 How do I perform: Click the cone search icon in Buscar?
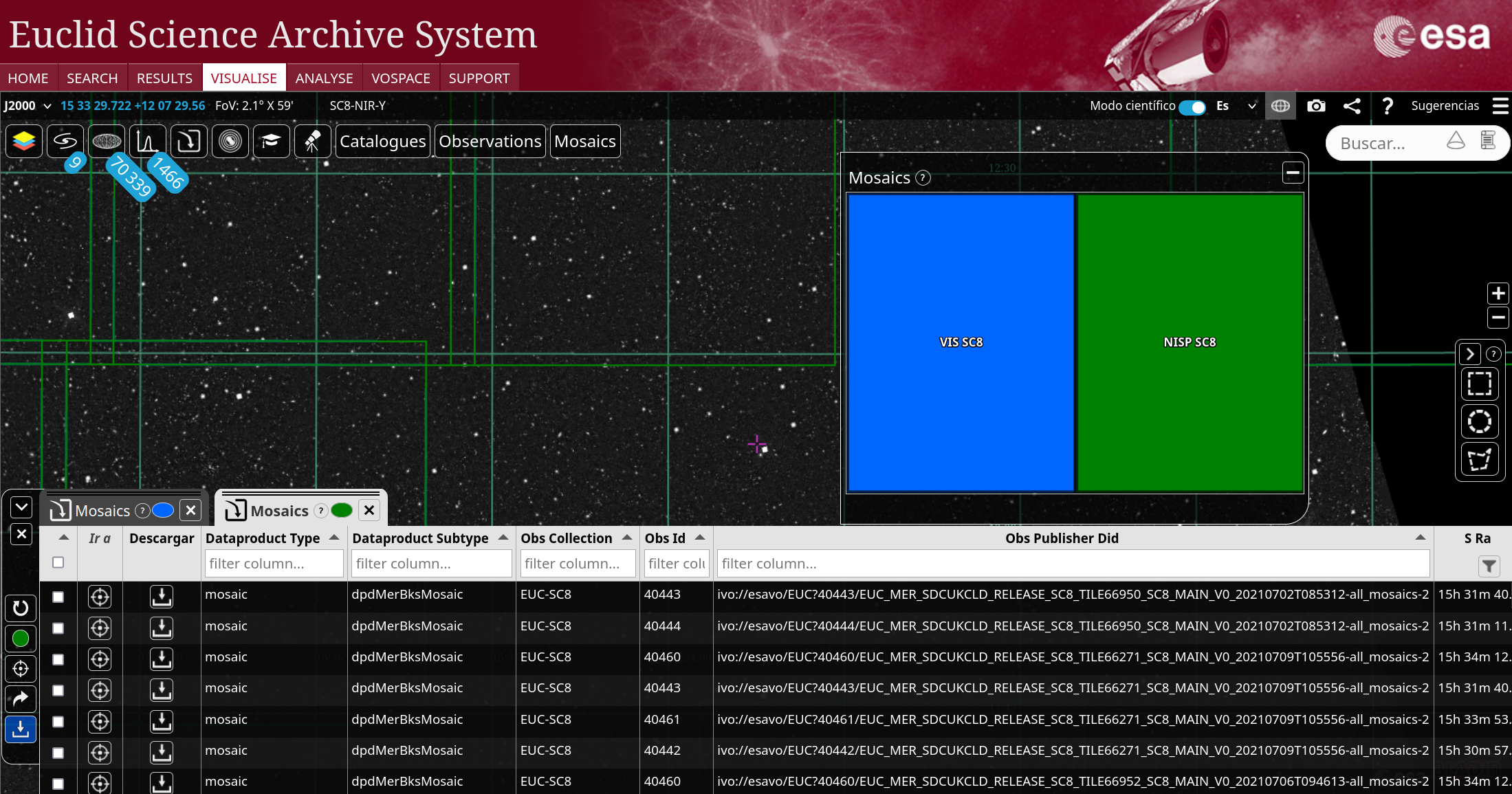tap(1456, 142)
